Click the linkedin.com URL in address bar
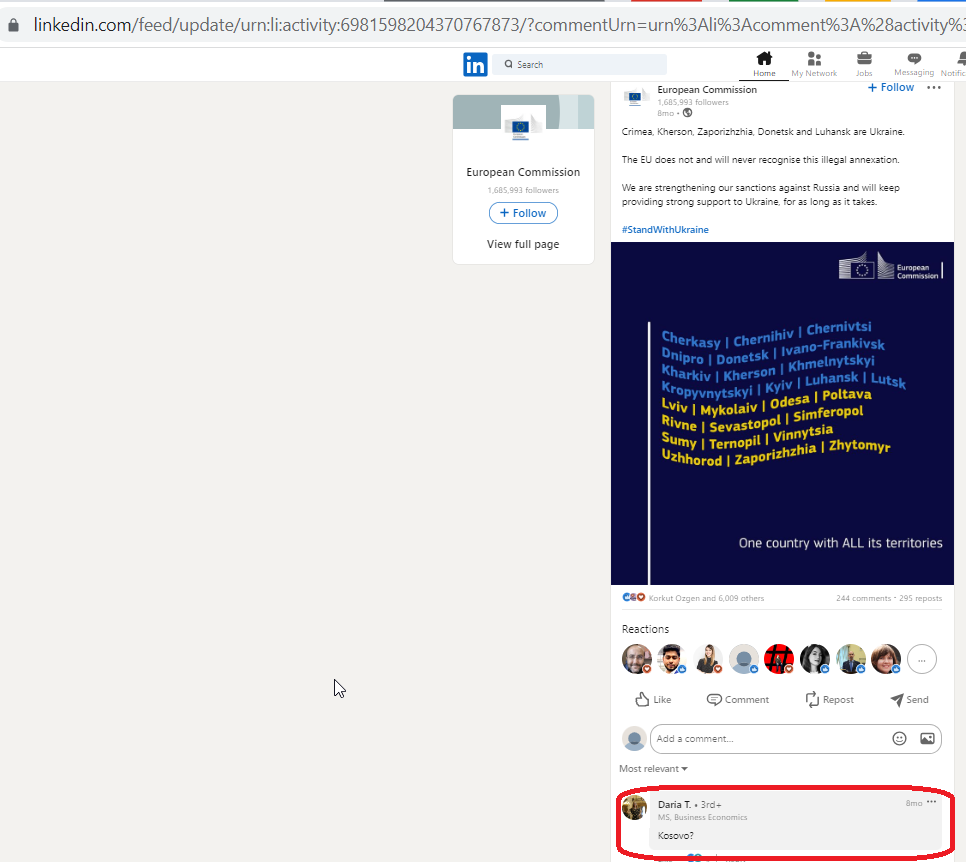 click(499, 25)
